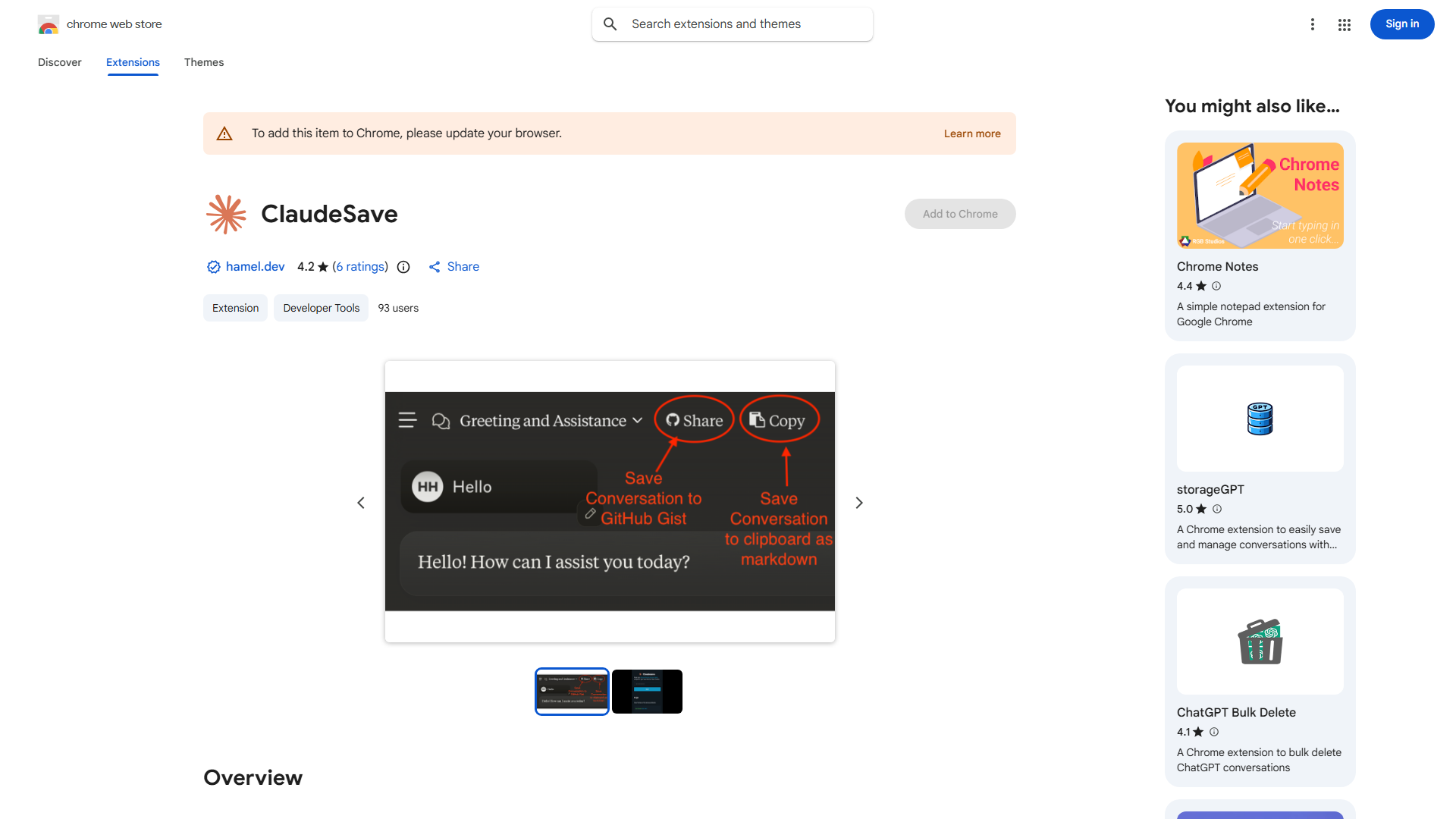Viewport: 1456px width, 819px height.
Task: Show the next screenshot with the right arrow
Action: (x=858, y=502)
